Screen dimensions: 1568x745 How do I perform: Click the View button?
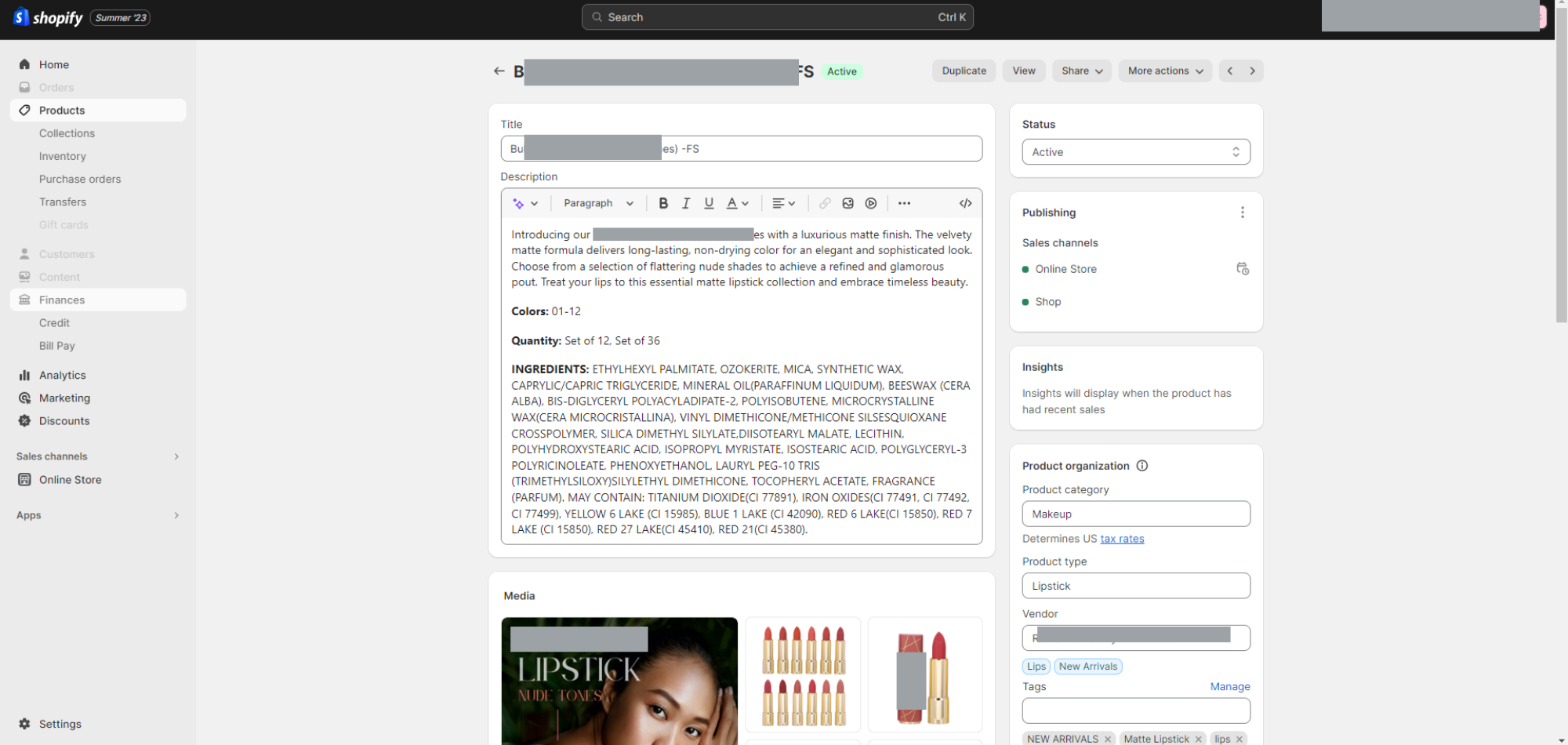1024,71
